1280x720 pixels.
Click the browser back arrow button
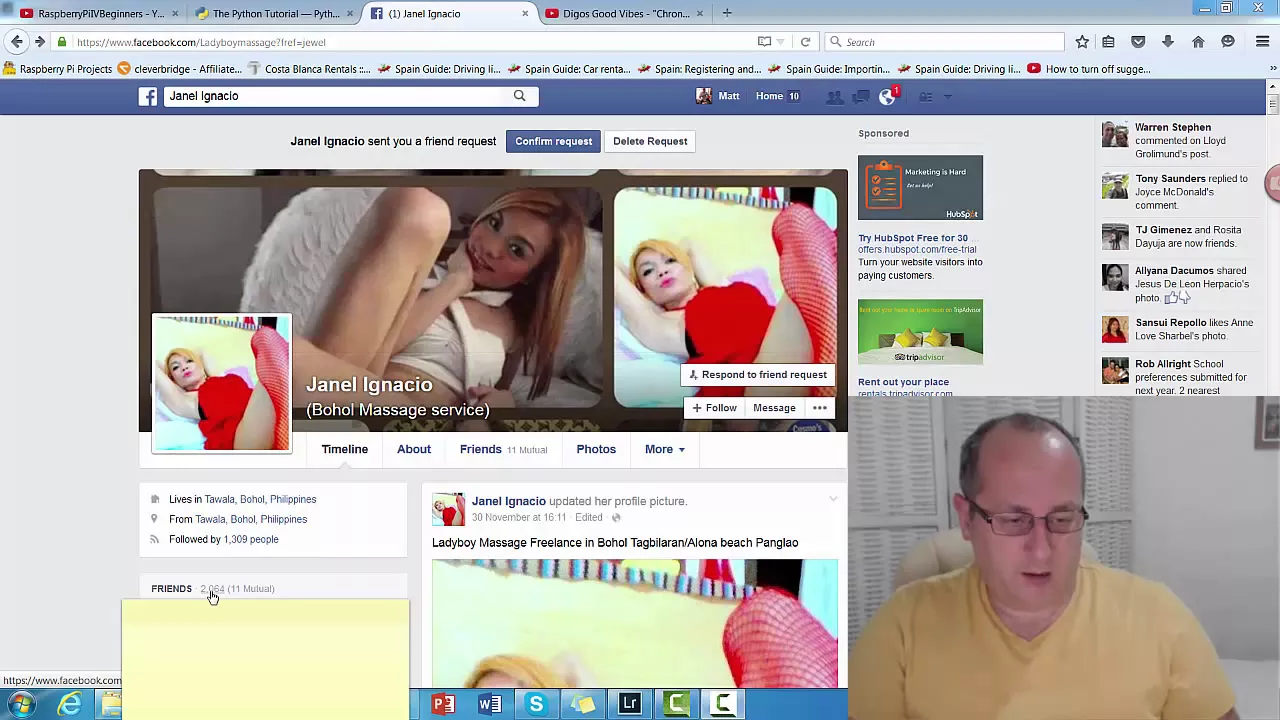click(17, 42)
